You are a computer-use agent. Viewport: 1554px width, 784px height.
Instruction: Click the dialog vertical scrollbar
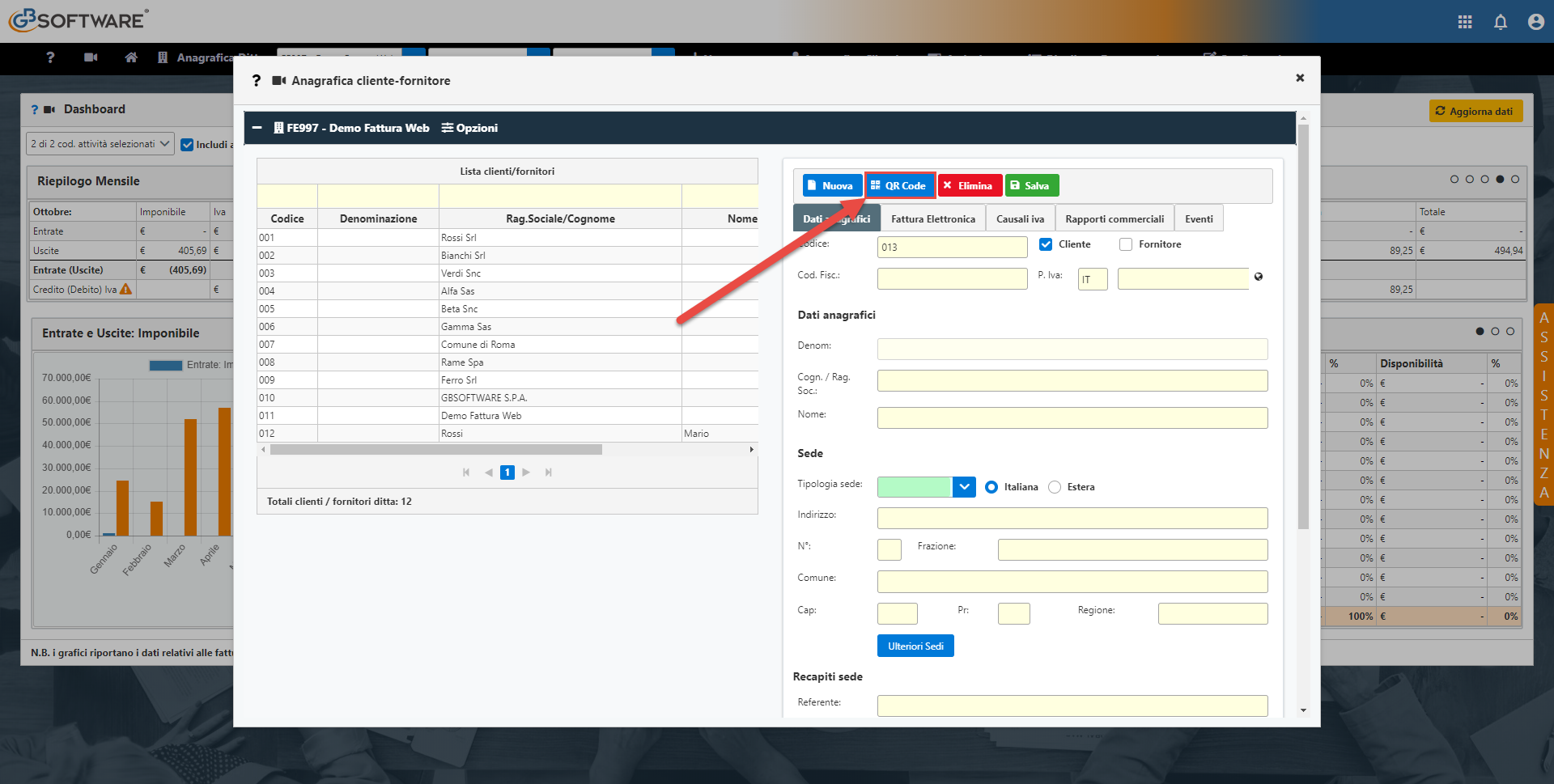coord(1303,327)
